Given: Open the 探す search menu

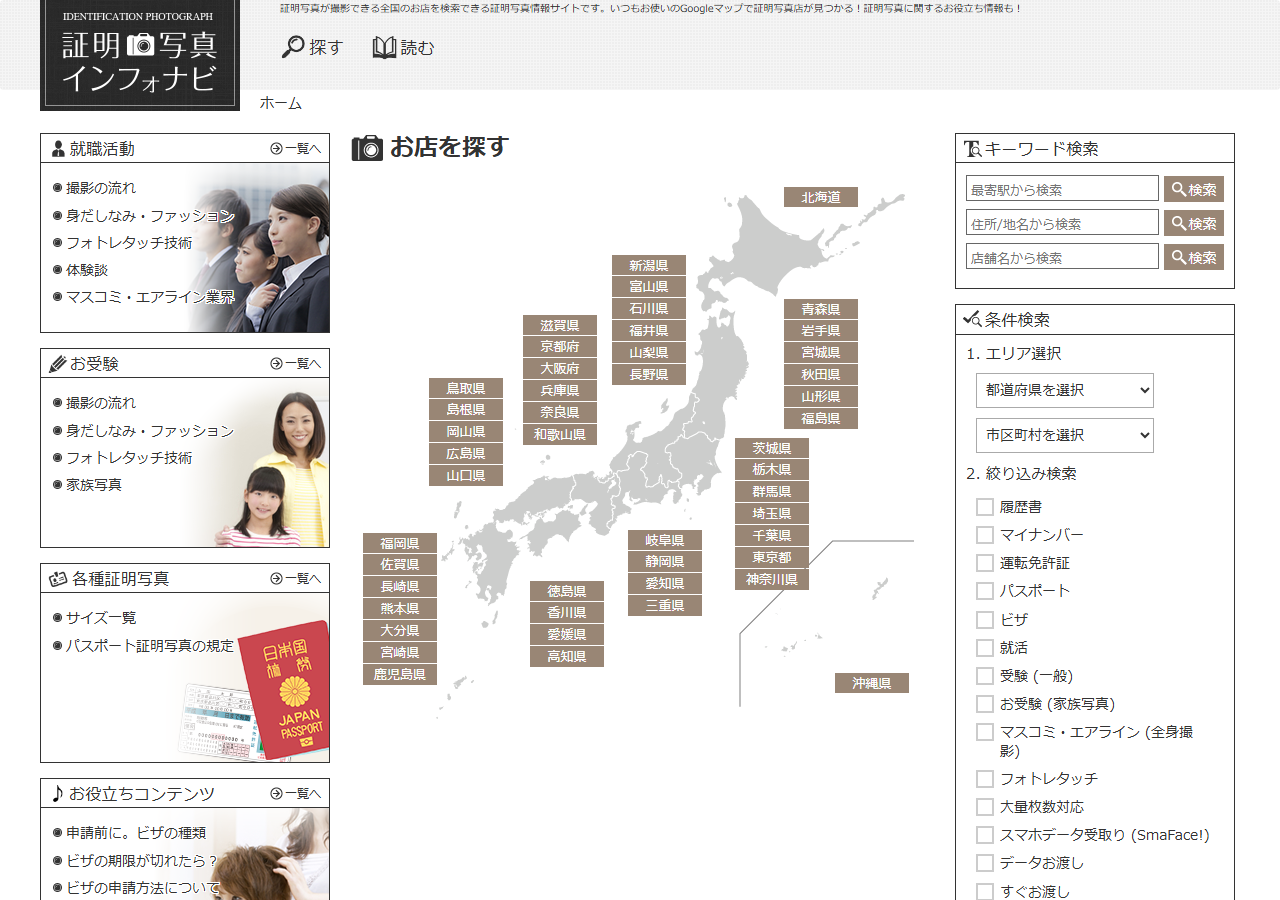Looking at the screenshot, I should [x=312, y=47].
